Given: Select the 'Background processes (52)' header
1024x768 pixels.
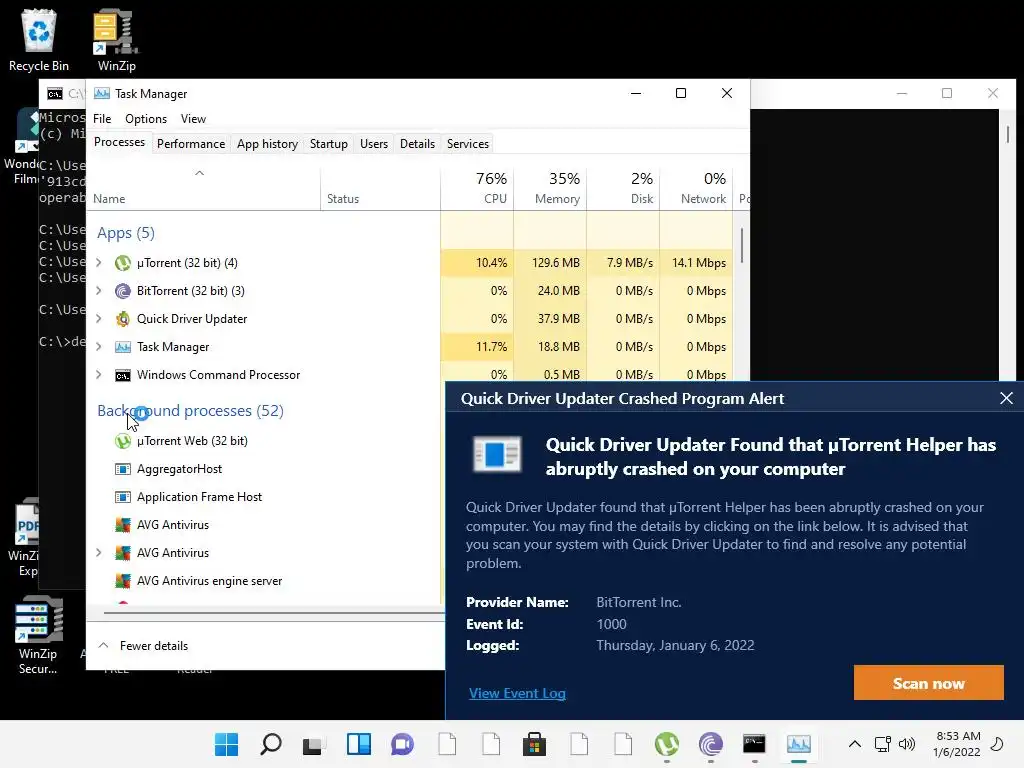Looking at the screenshot, I should pyautogui.click(x=190, y=411).
